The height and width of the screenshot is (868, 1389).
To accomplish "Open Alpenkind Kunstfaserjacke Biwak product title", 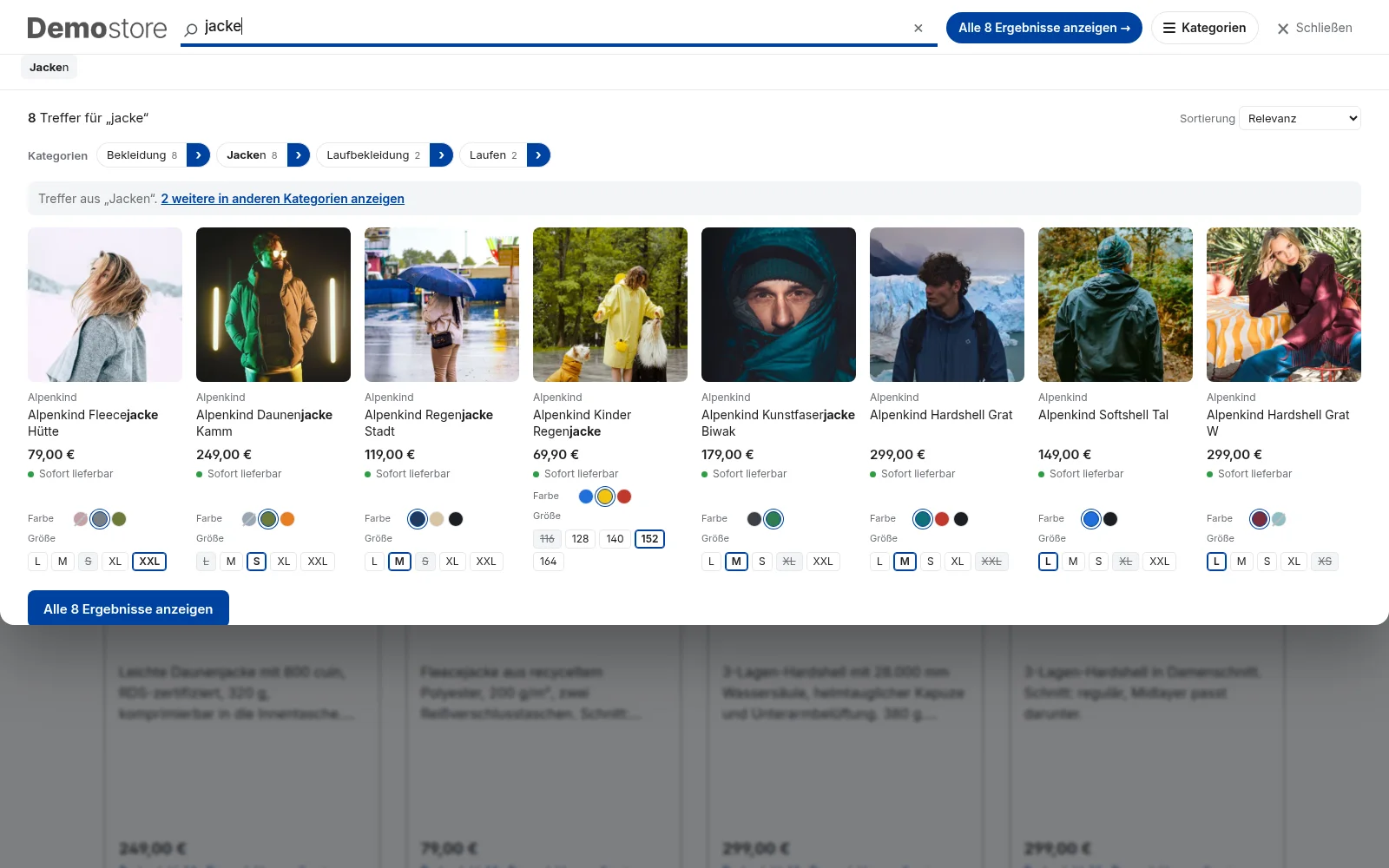I will (x=778, y=423).
